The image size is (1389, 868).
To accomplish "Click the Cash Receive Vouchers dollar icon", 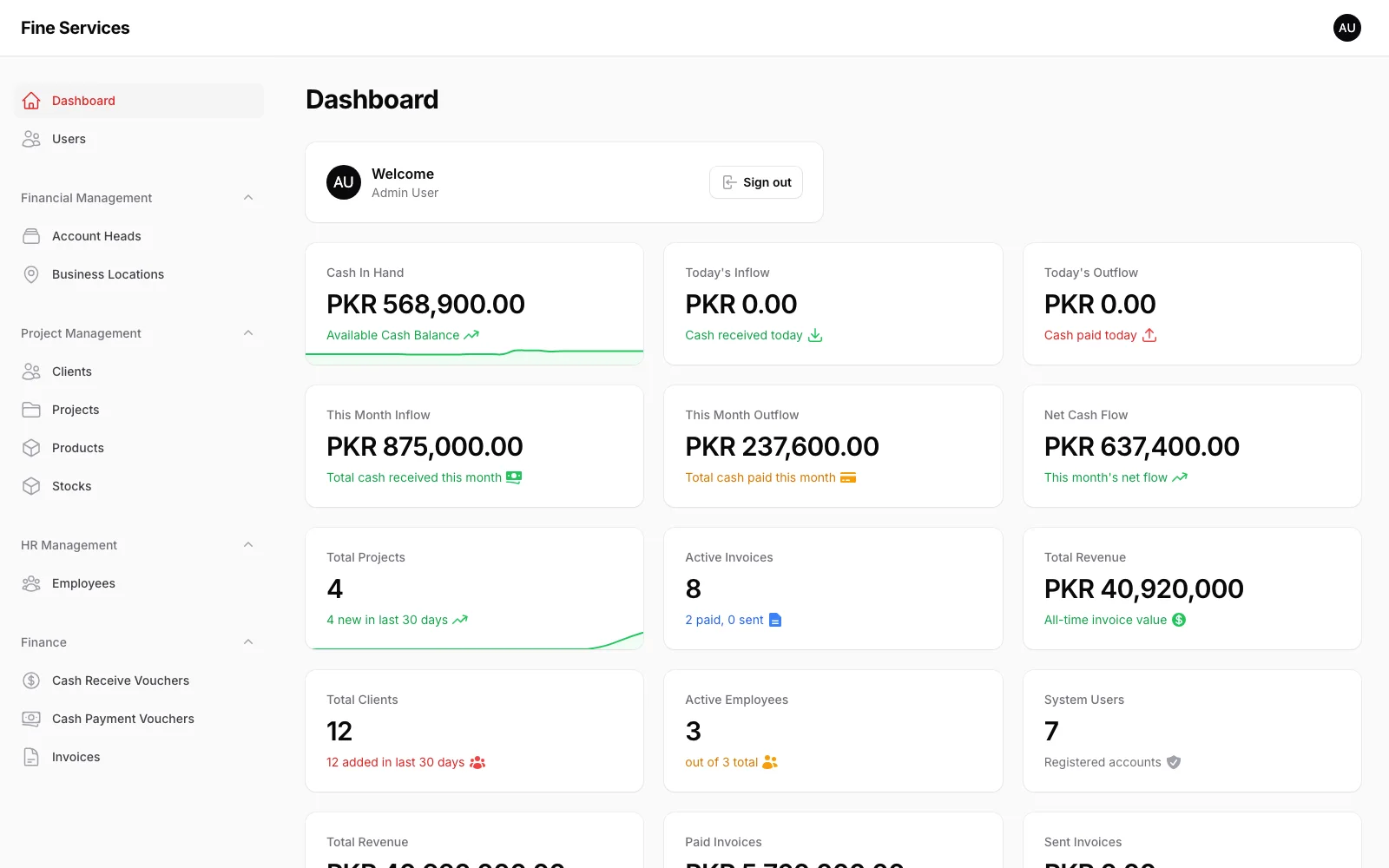I will (31, 681).
